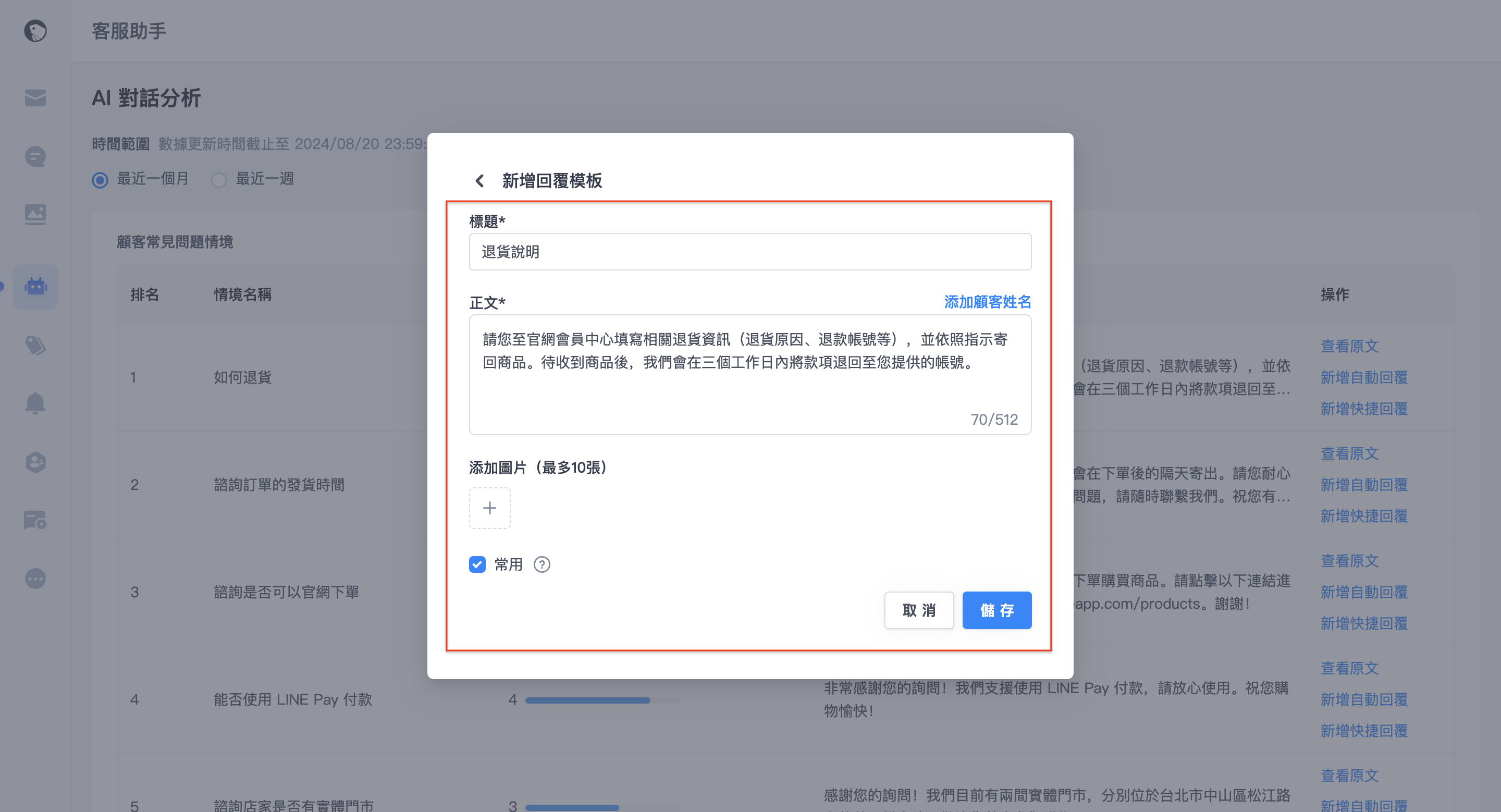Click the 排名 column header
The width and height of the screenshot is (1501, 812).
coord(144,295)
